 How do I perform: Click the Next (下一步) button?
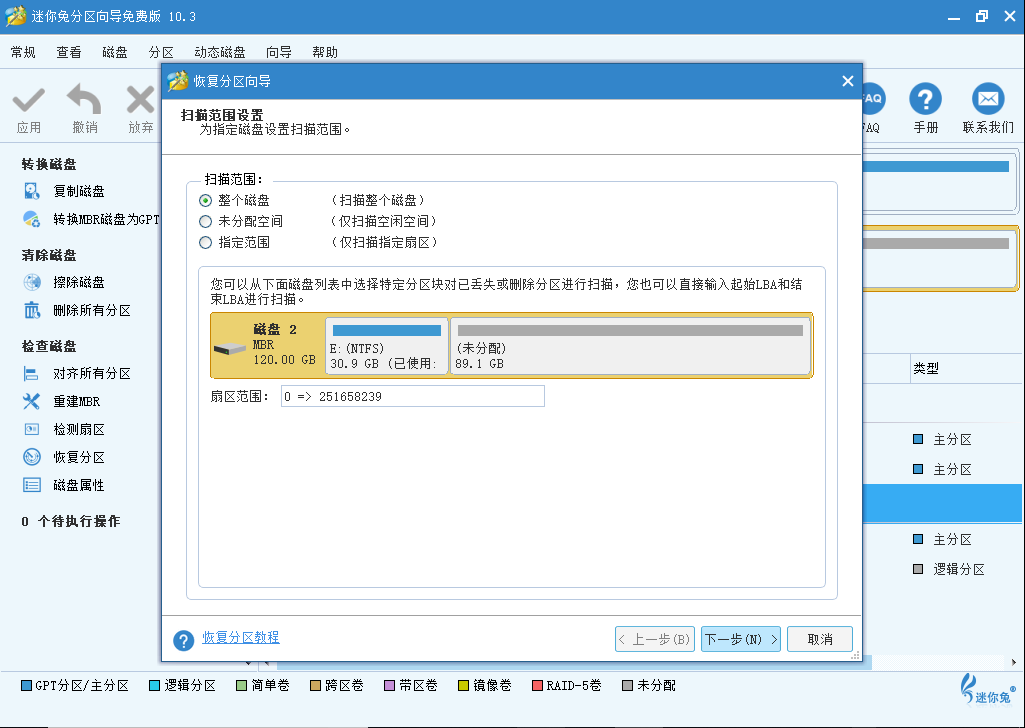741,639
